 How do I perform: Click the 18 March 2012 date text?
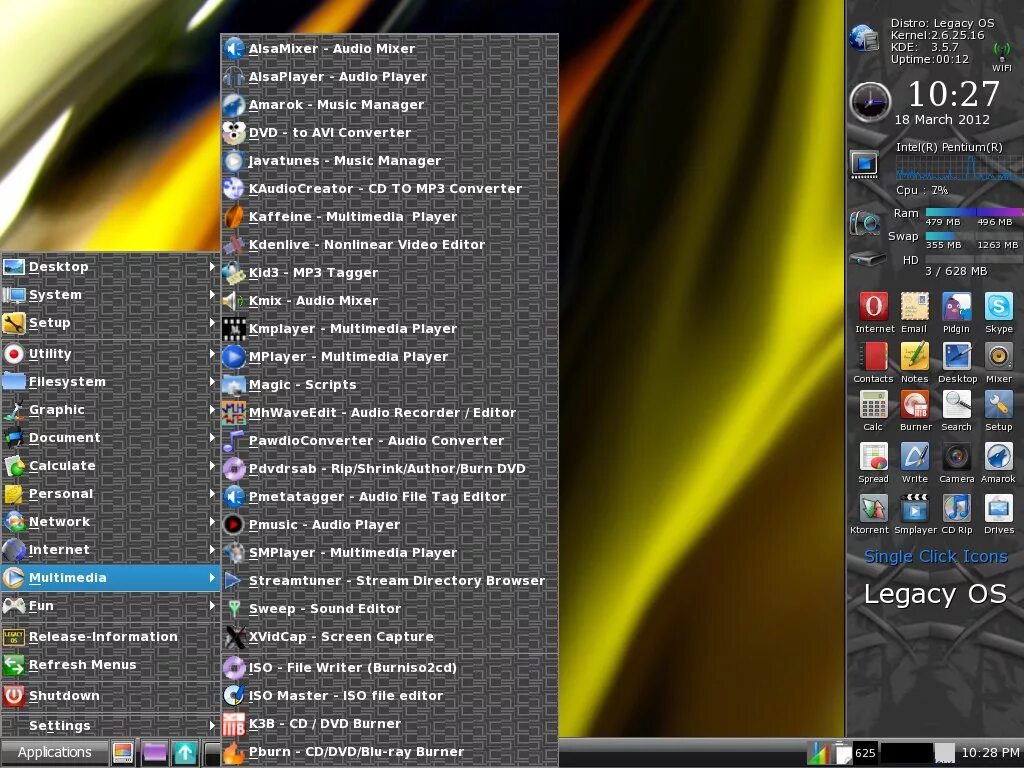(942, 120)
